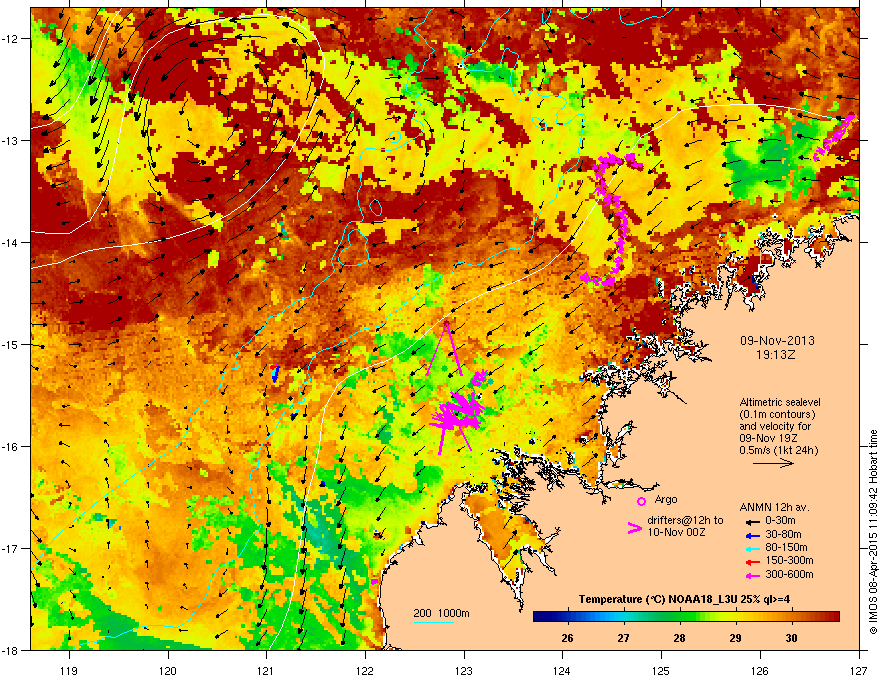
Task: Click the '27' tick label under the color bar
Action: coord(624,638)
